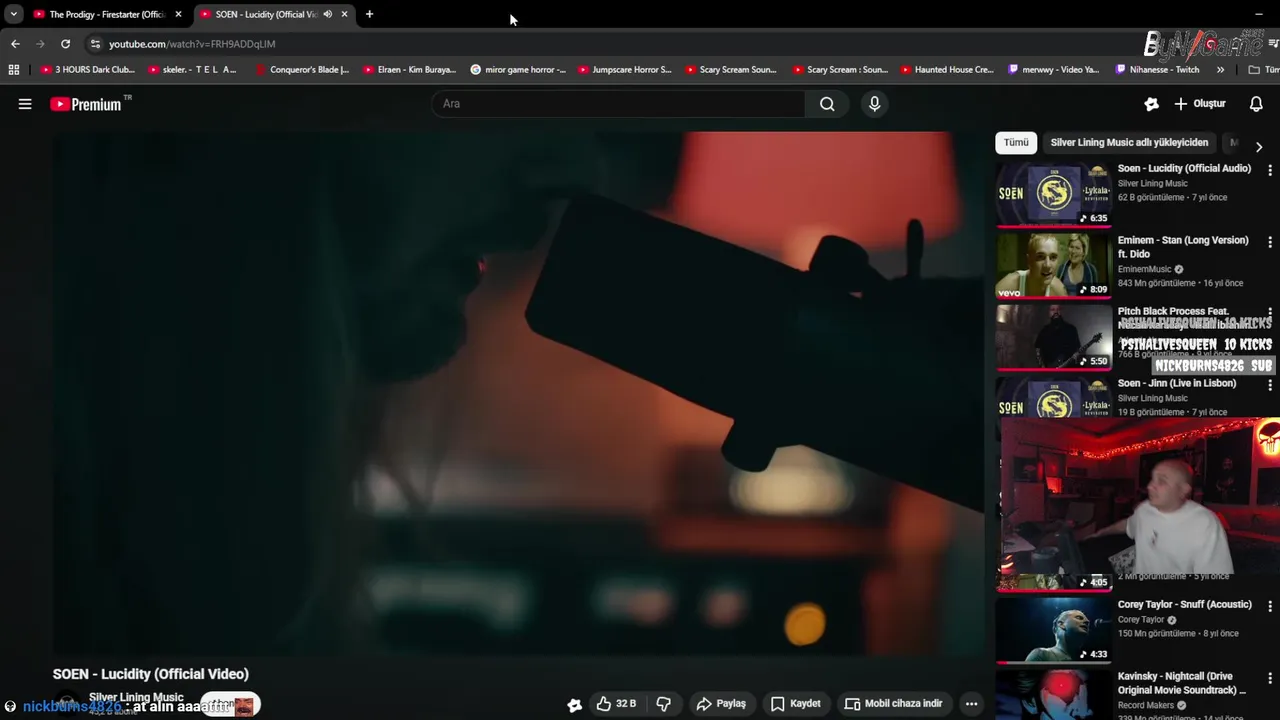1280x720 pixels.
Task: Close The Prodigy - Firestarter tab
Action: (x=178, y=14)
